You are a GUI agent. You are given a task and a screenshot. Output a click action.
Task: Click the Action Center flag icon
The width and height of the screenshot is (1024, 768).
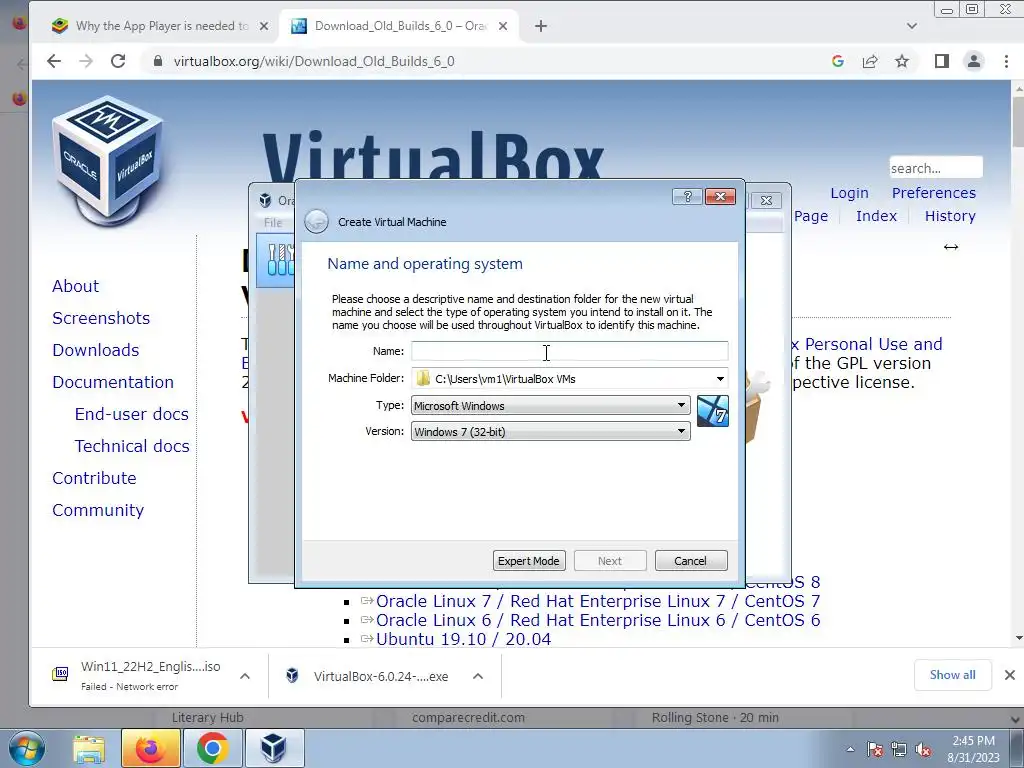pyautogui.click(x=875, y=750)
